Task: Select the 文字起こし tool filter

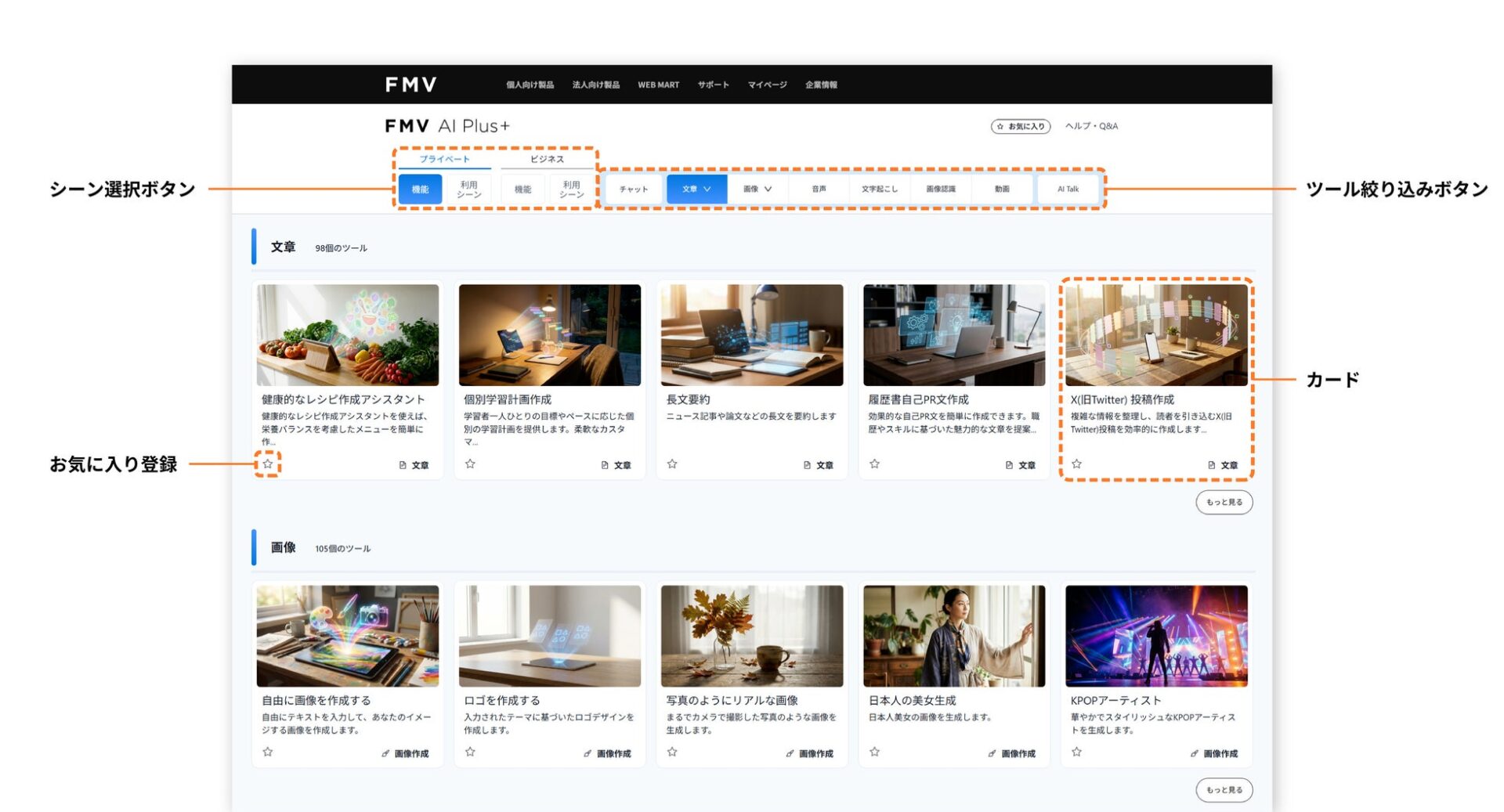Action: point(879,188)
